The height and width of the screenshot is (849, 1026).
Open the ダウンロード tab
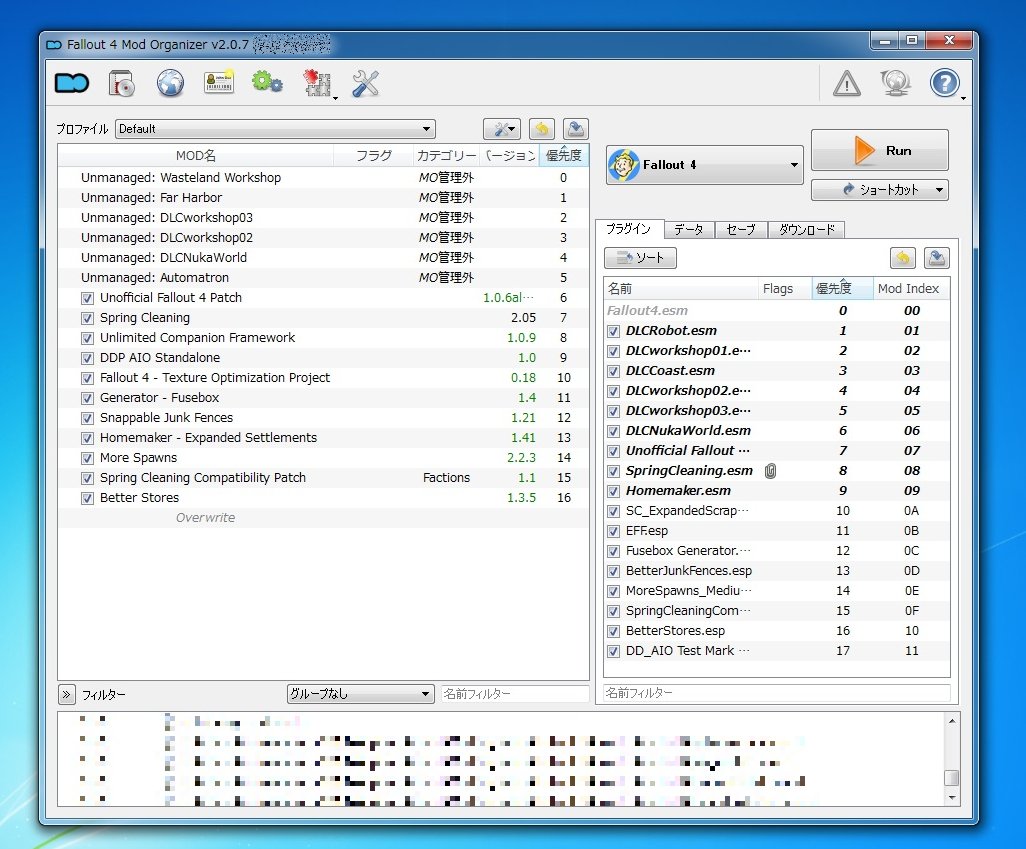coord(806,230)
